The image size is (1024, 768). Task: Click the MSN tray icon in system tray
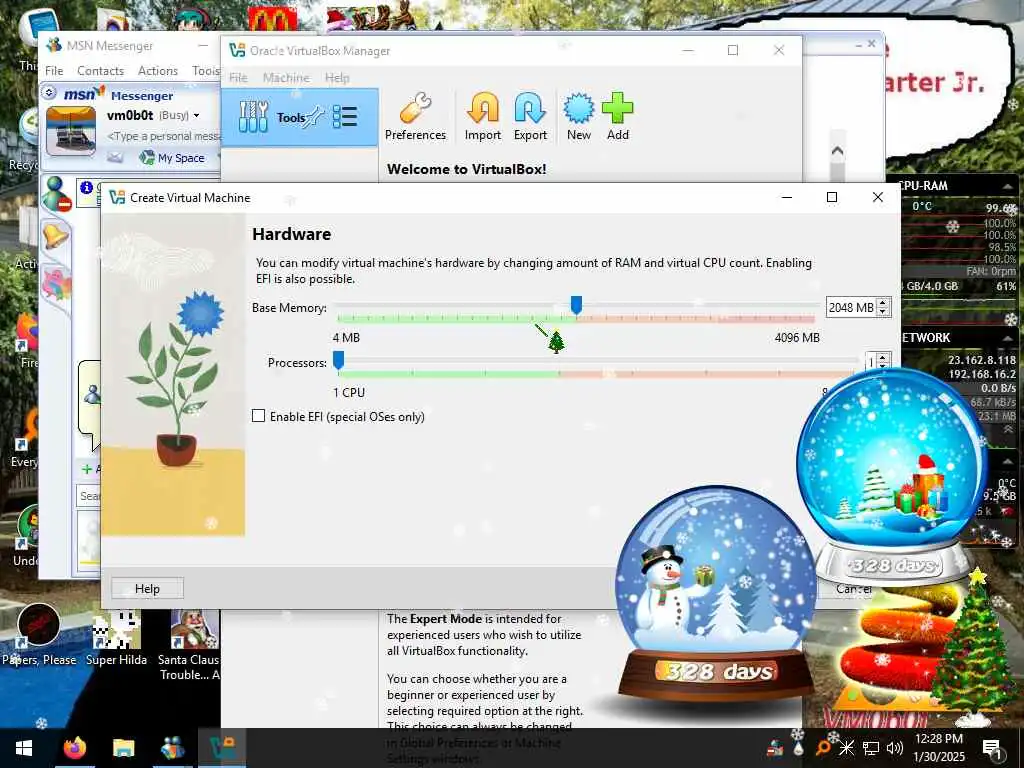(x=775, y=747)
